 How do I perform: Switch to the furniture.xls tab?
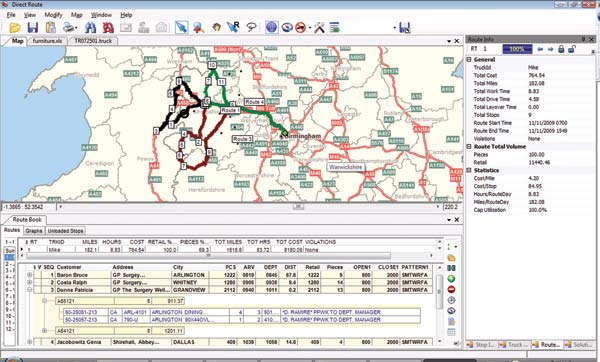(x=47, y=41)
